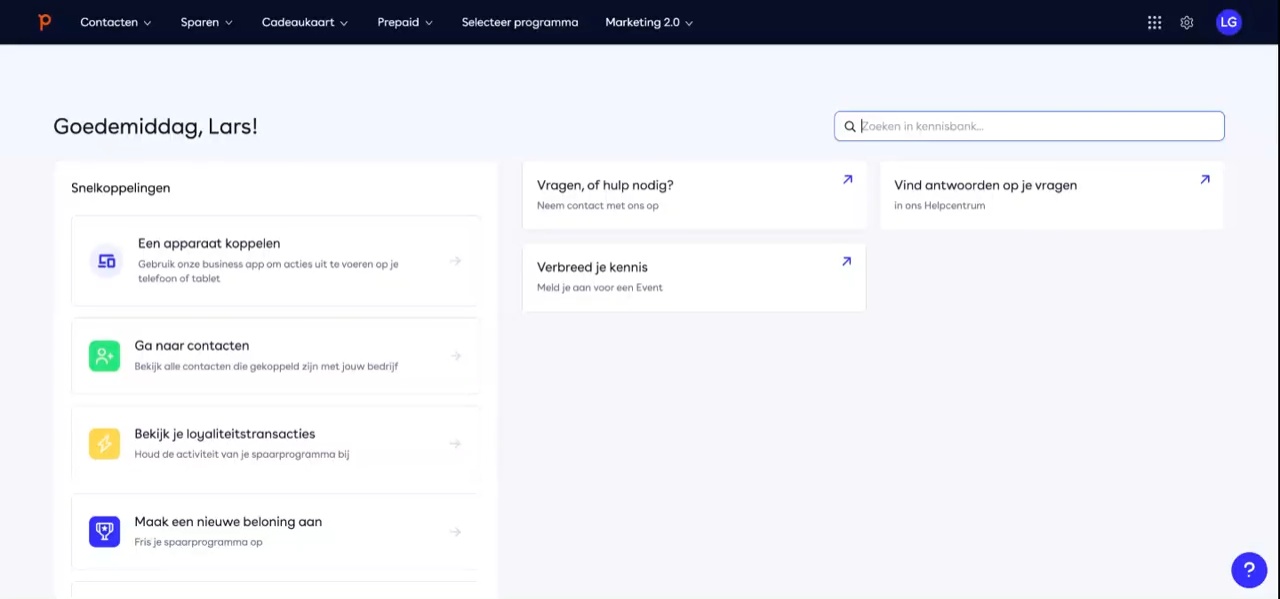Click the arrow on 'Bekijk je loyaliteitstransacties' row
This screenshot has height=599, width=1280.
coord(455,444)
